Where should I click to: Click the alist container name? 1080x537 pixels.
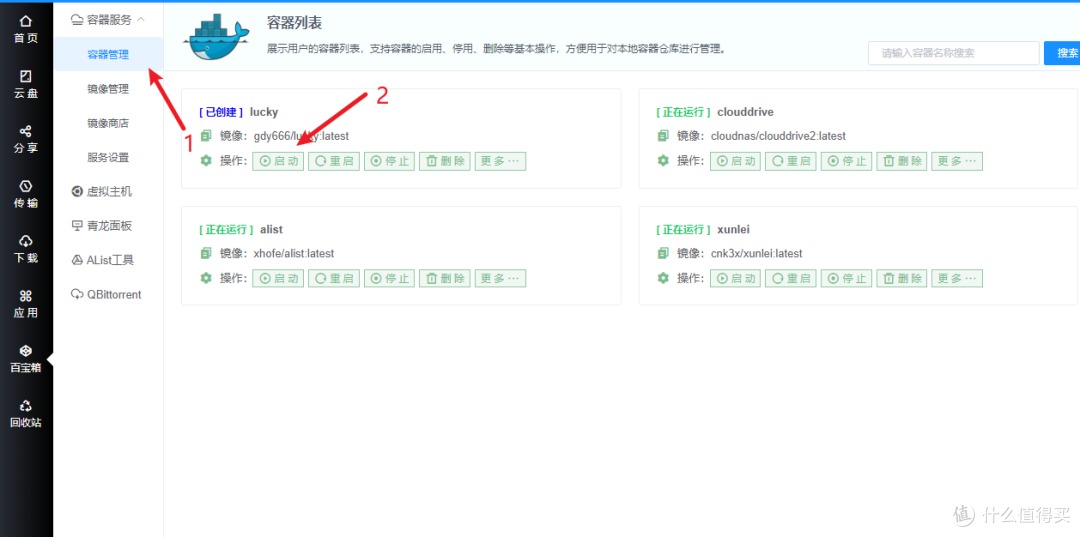click(269, 229)
